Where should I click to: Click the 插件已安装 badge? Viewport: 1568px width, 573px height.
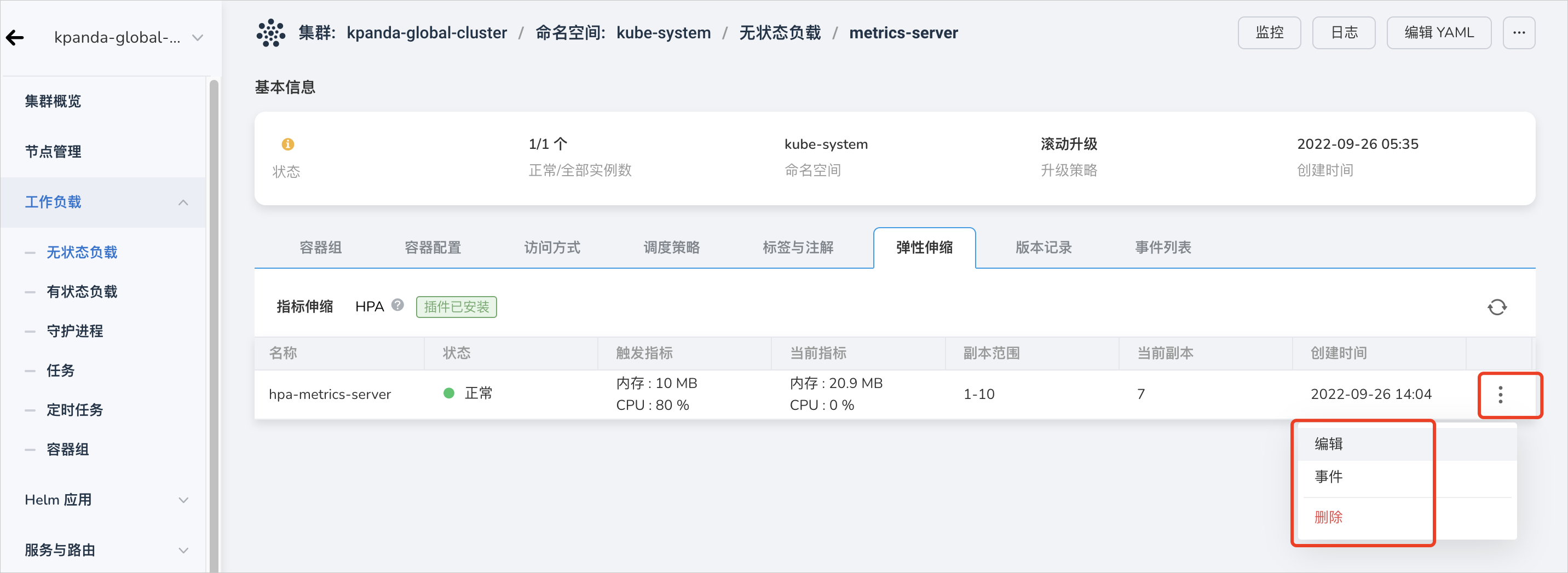[457, 307]
